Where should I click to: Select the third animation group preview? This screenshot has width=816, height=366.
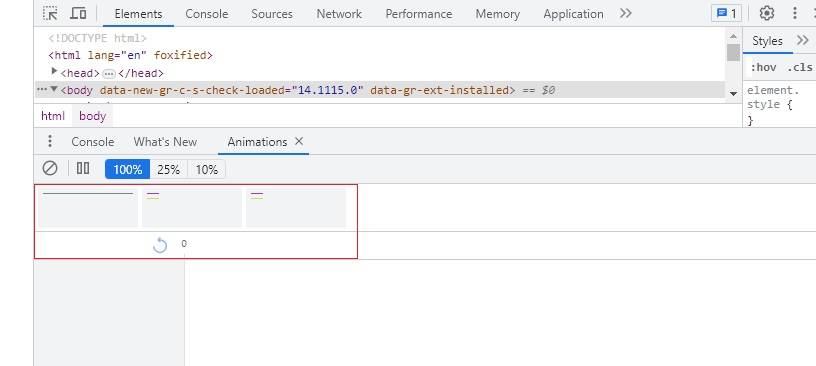296,208
